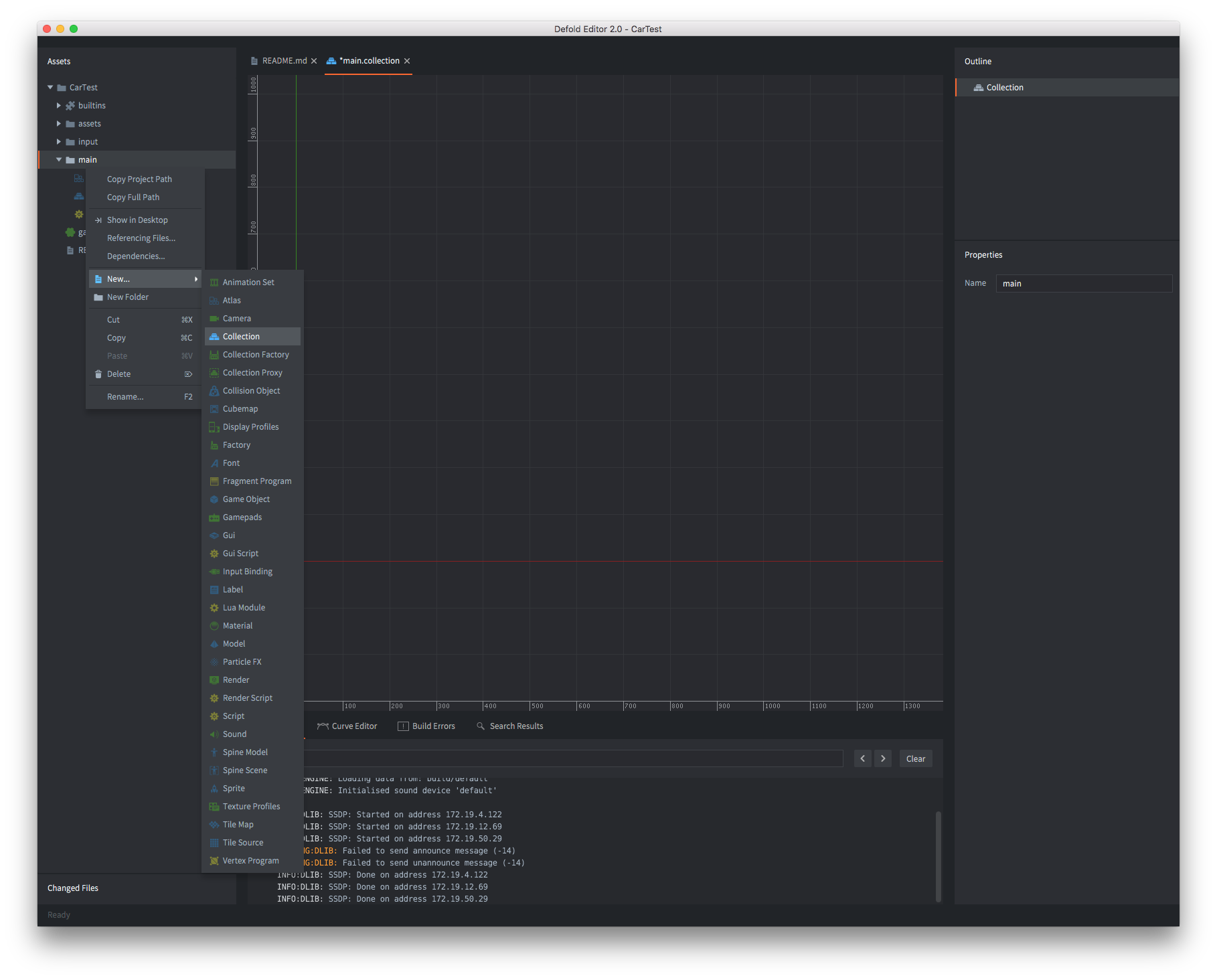Image resolution: width=1217 pixels, height=980 pixels.
Task: Click the Collection icon in the submenu
Action: point(214,337)
